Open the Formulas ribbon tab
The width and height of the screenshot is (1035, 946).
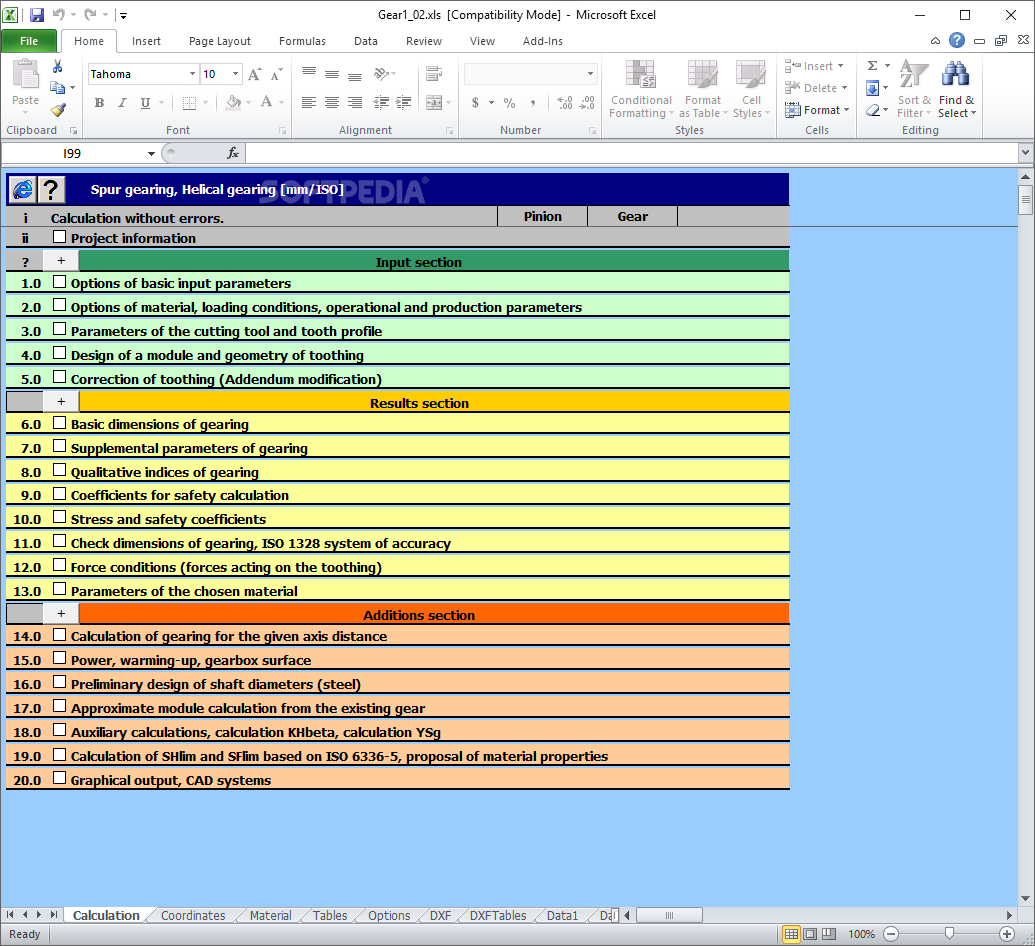[302, 41]
